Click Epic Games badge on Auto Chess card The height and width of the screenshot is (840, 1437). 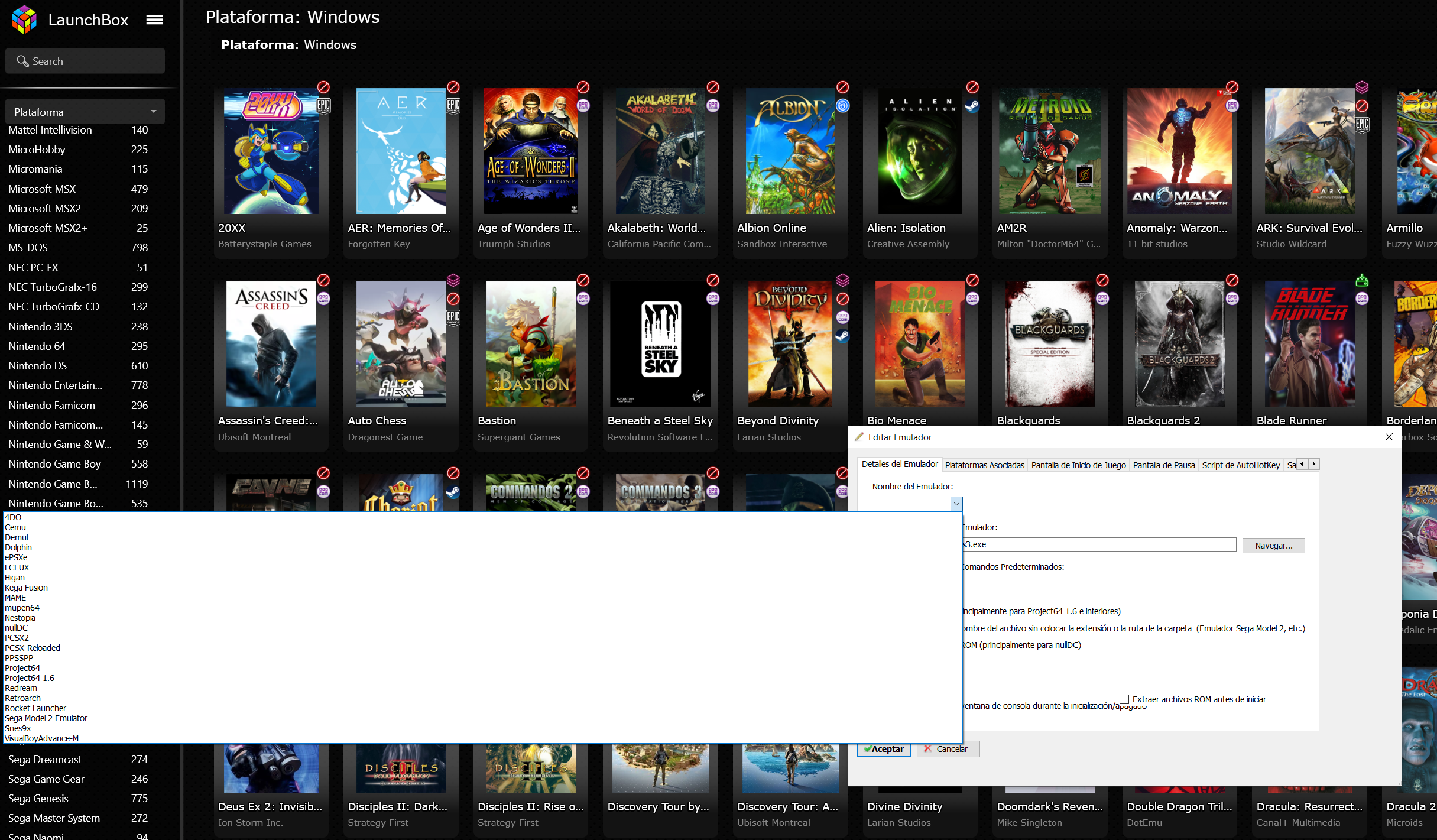453,317
